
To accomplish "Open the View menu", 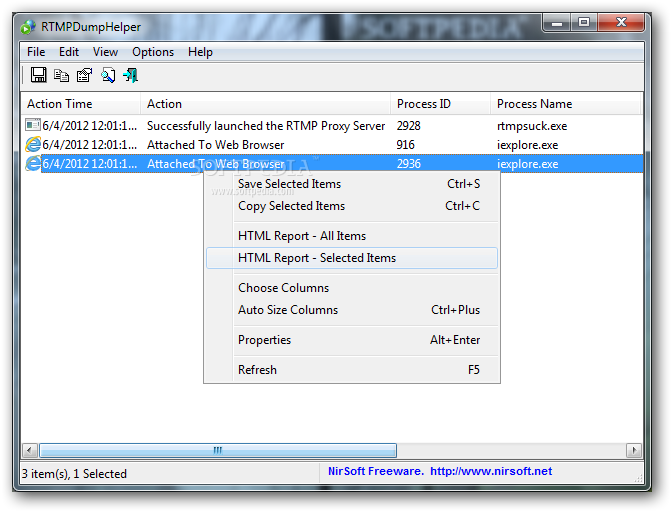I will [x=105, y=52].
